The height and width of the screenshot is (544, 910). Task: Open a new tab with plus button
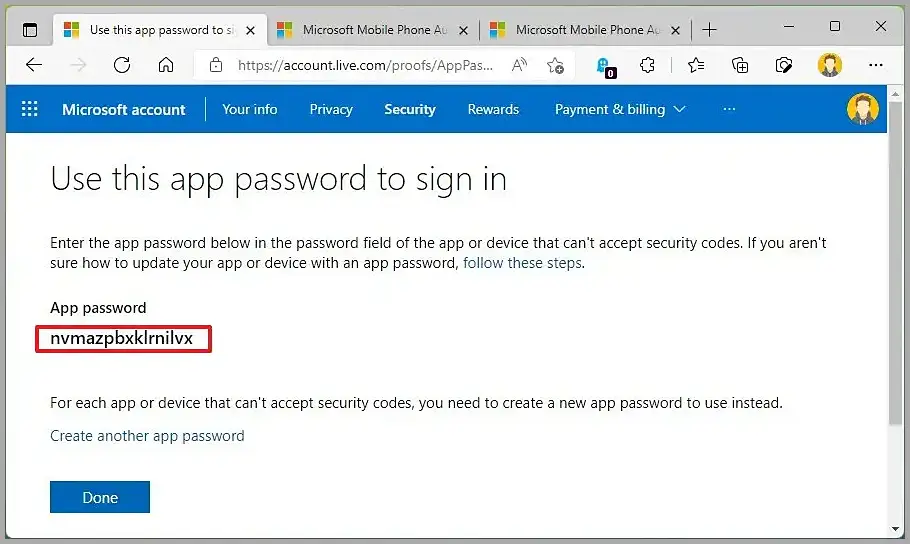(709, 30)
